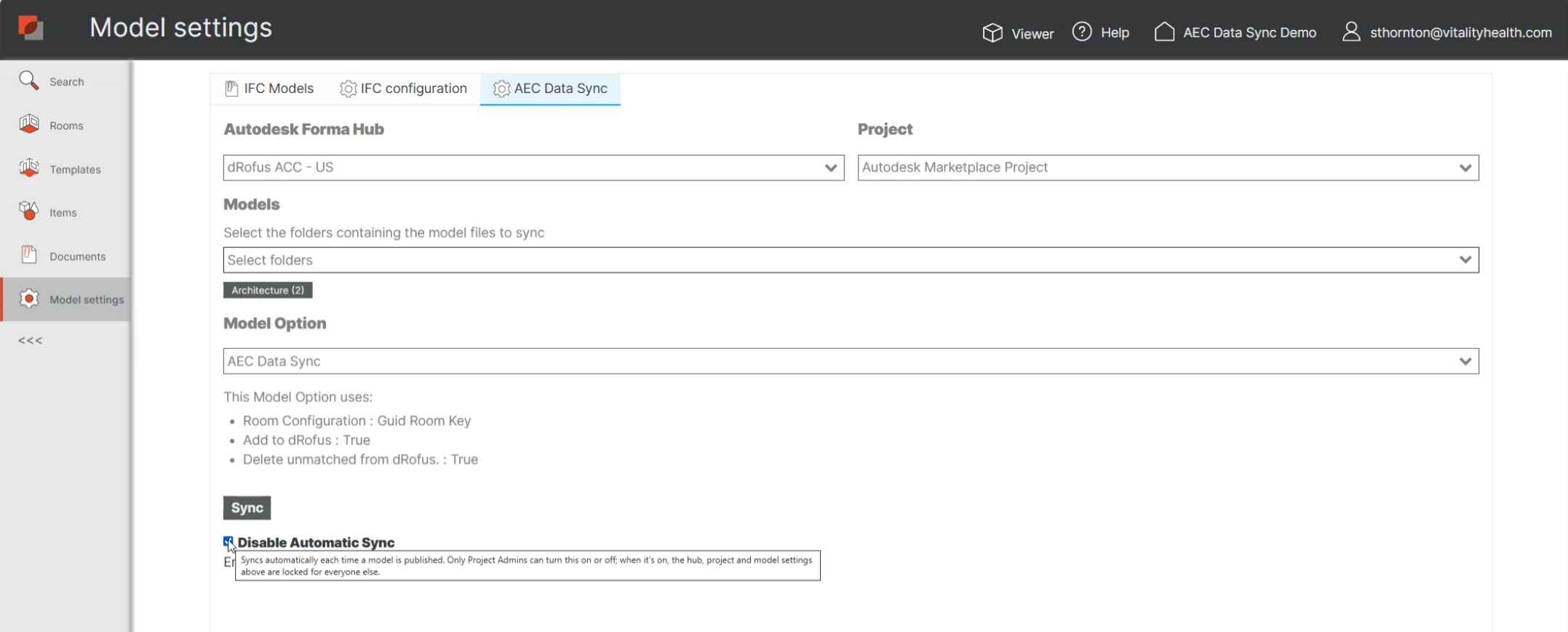Click the 'Room Configuration : Guid Room Key' line
Screen dimensions: 1568x632
[x=357, y=420]
